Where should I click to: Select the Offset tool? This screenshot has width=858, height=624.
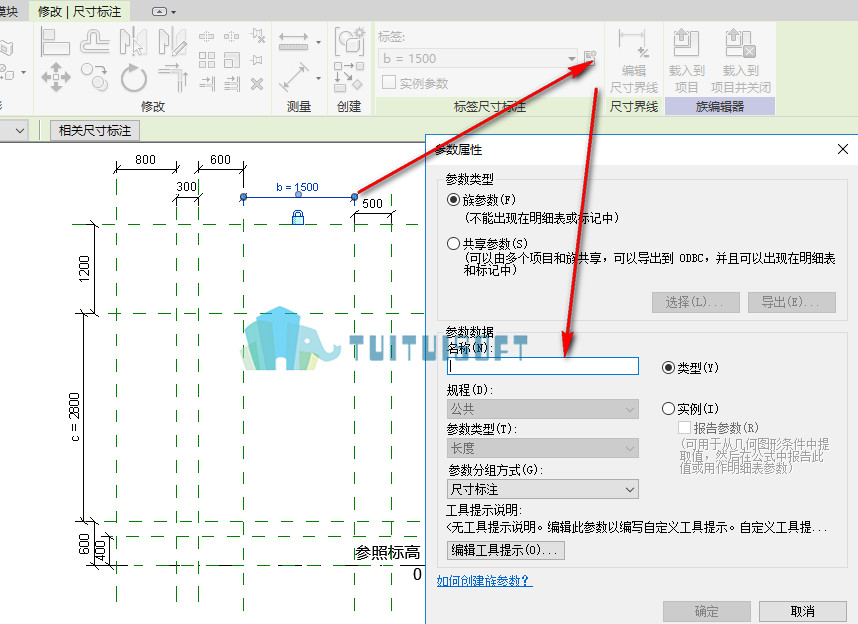pos(95,43)
